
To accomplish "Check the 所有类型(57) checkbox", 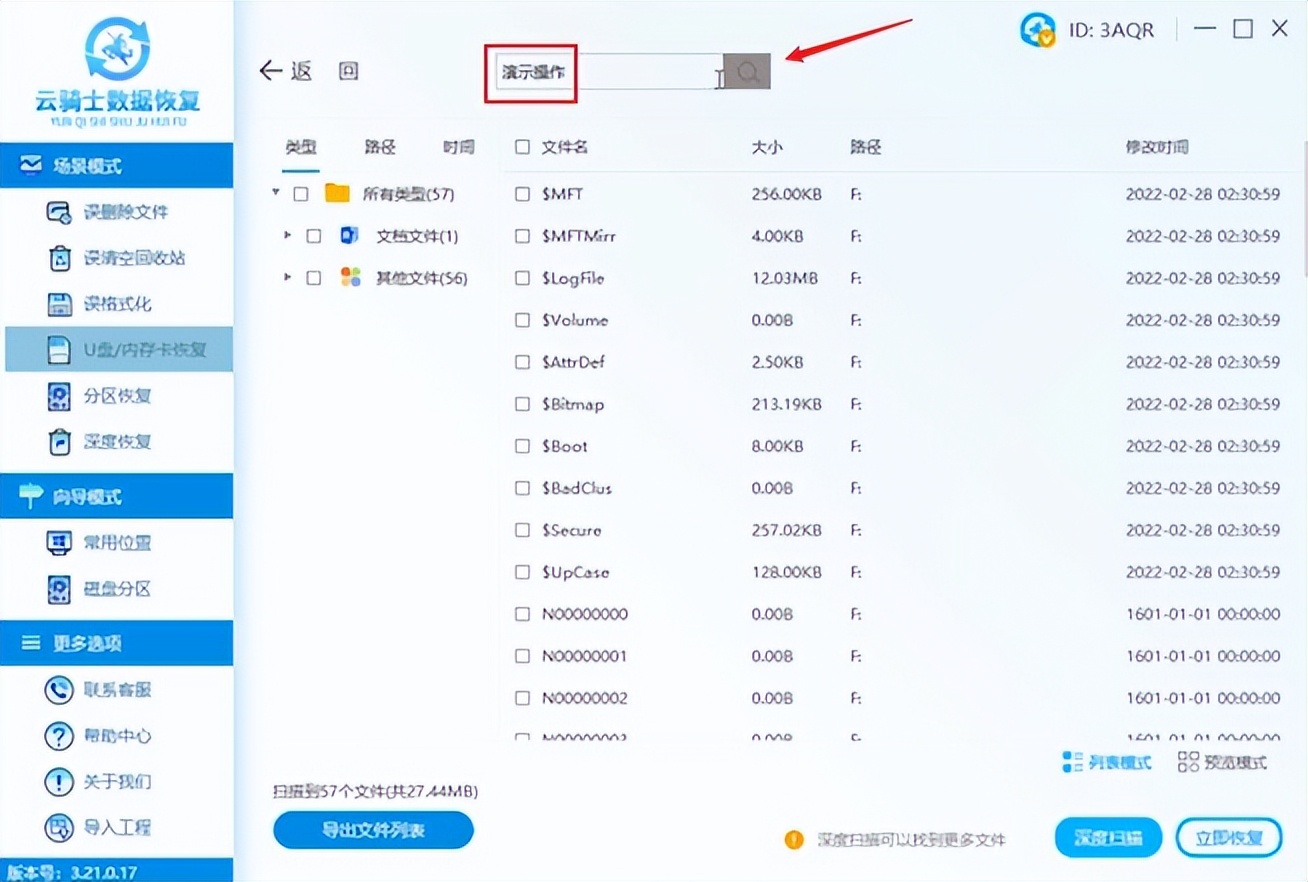I will [x=301, y=193].
